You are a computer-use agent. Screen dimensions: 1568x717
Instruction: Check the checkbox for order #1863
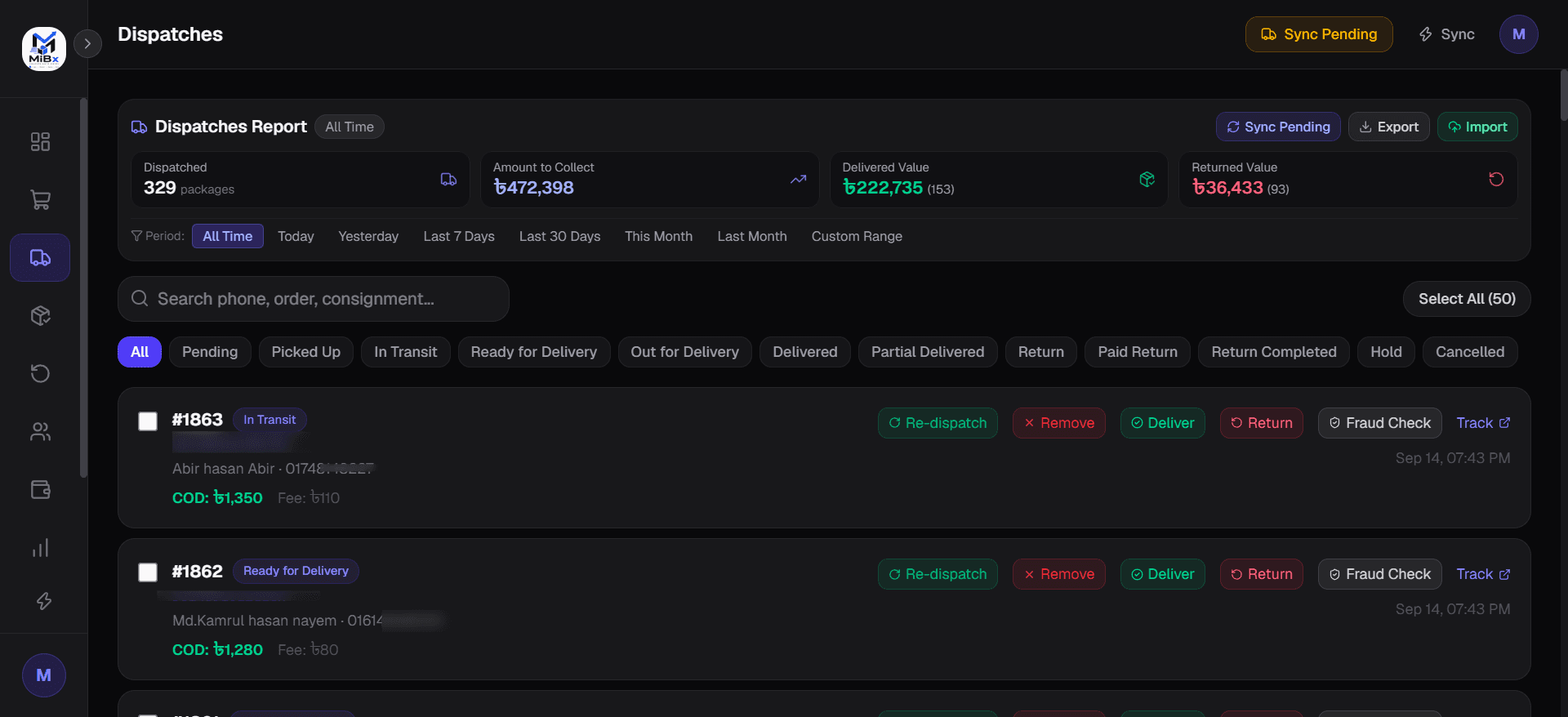[148, 421]
